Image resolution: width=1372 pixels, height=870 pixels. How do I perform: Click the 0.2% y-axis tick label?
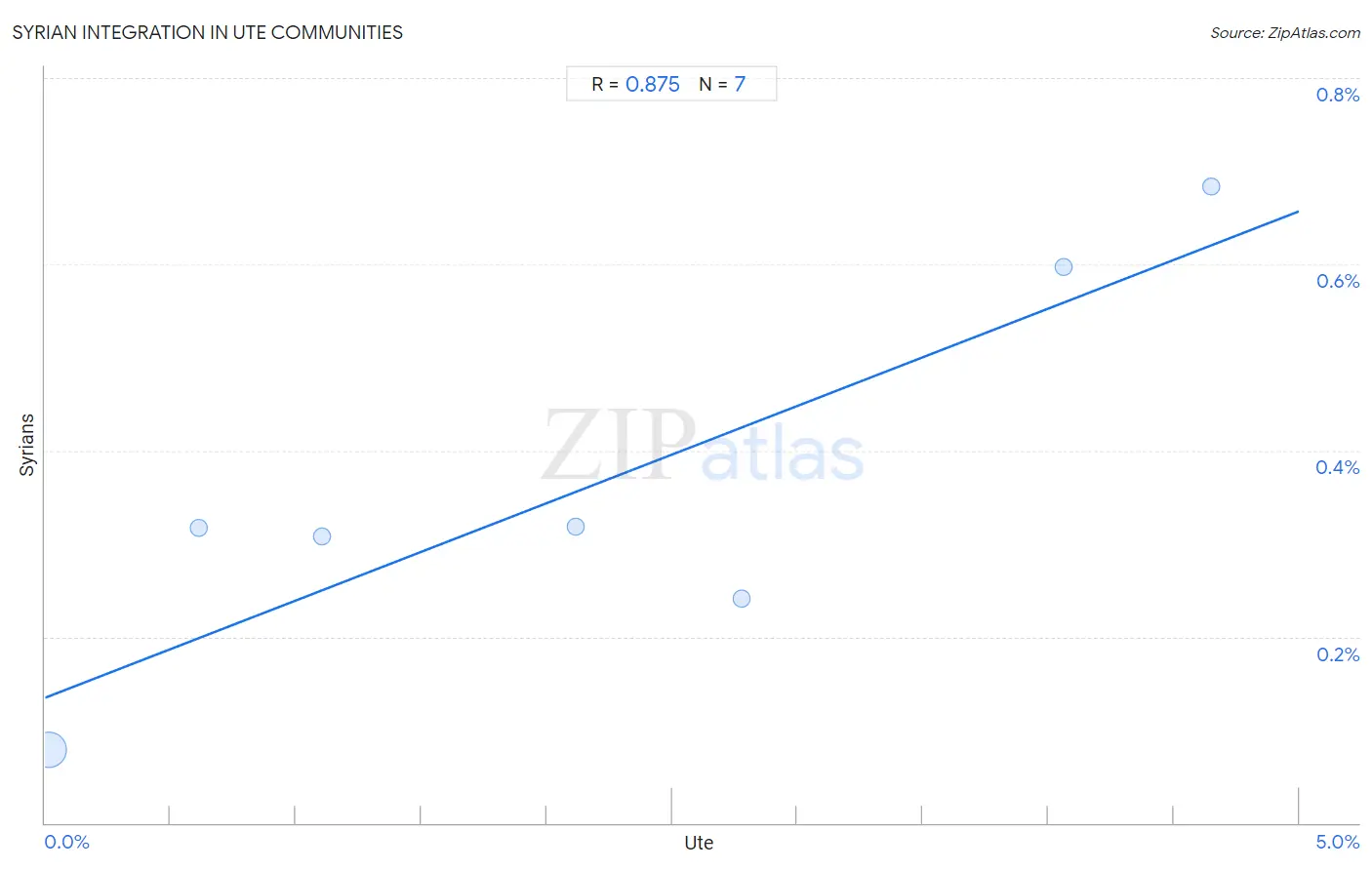1338,654
